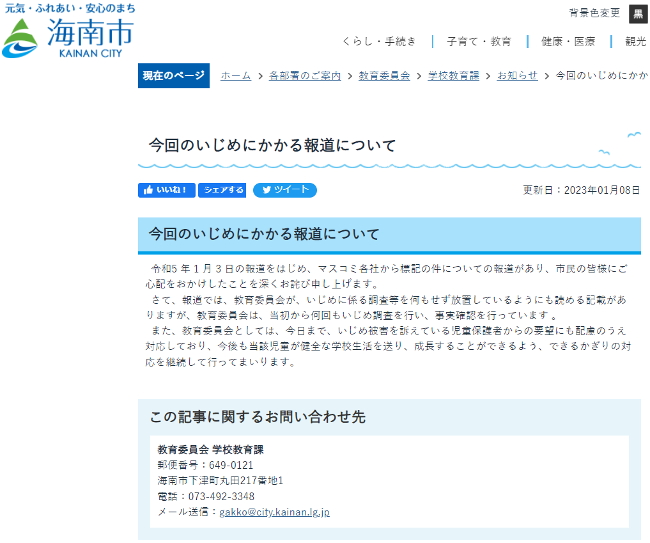This screenshot has height=543, width=650.
Task: Open the 観光 menu
Action: (x=636, y=41)
